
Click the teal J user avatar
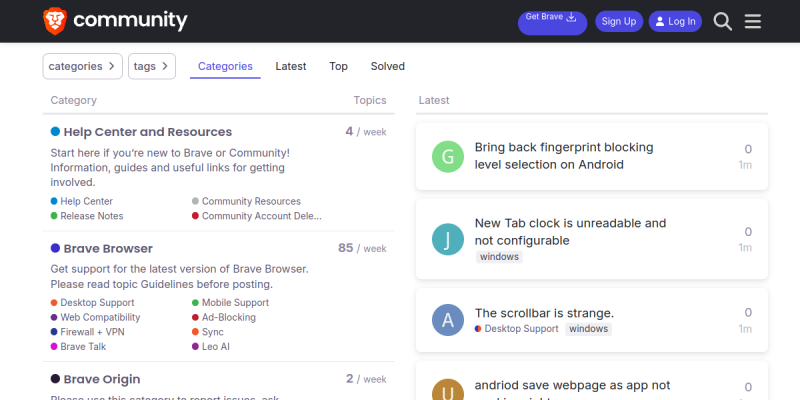(x=448, y=239)
